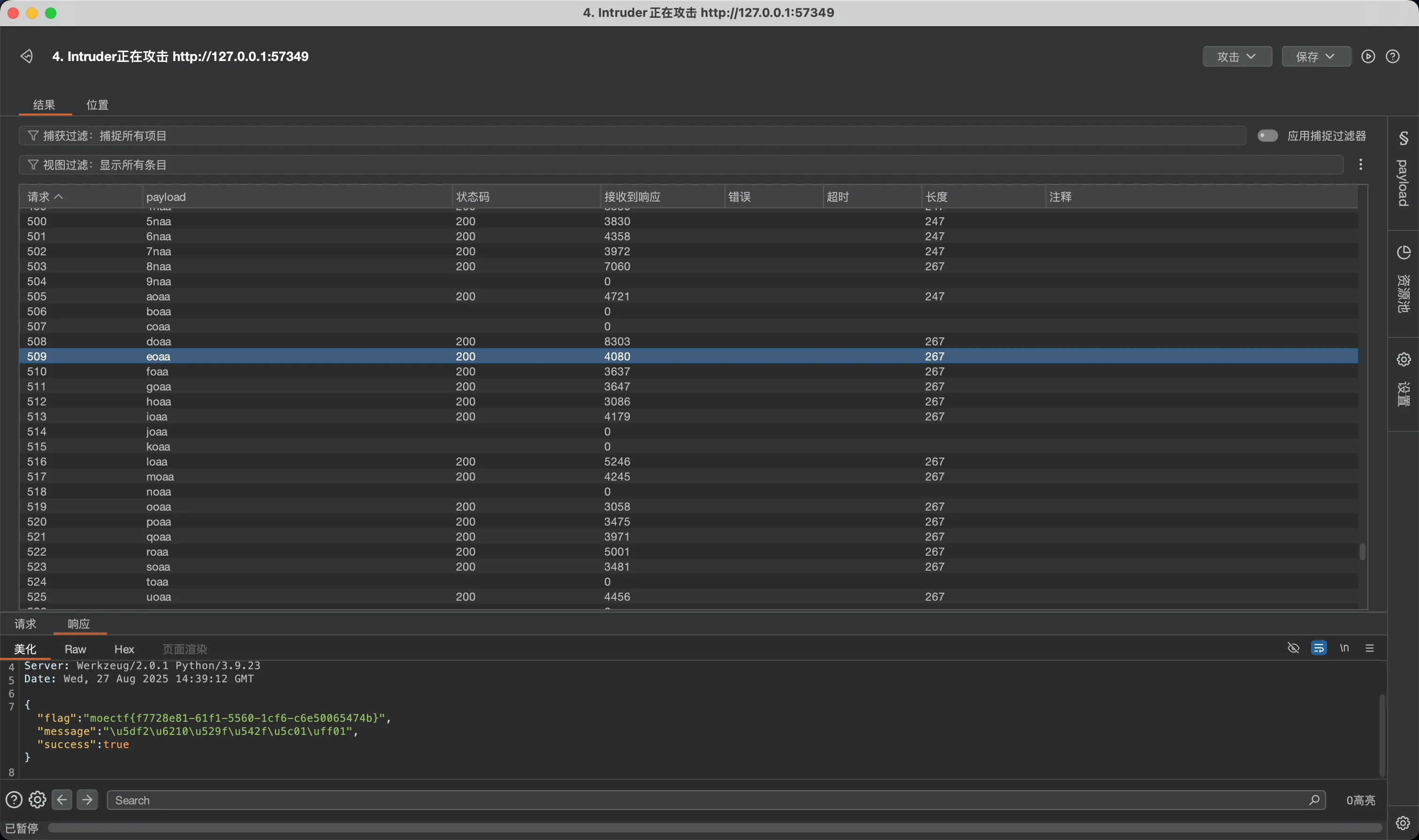Toggle the \n show newline characters button
This screenshot has height=840, width=1419.
coord(1344,648)
